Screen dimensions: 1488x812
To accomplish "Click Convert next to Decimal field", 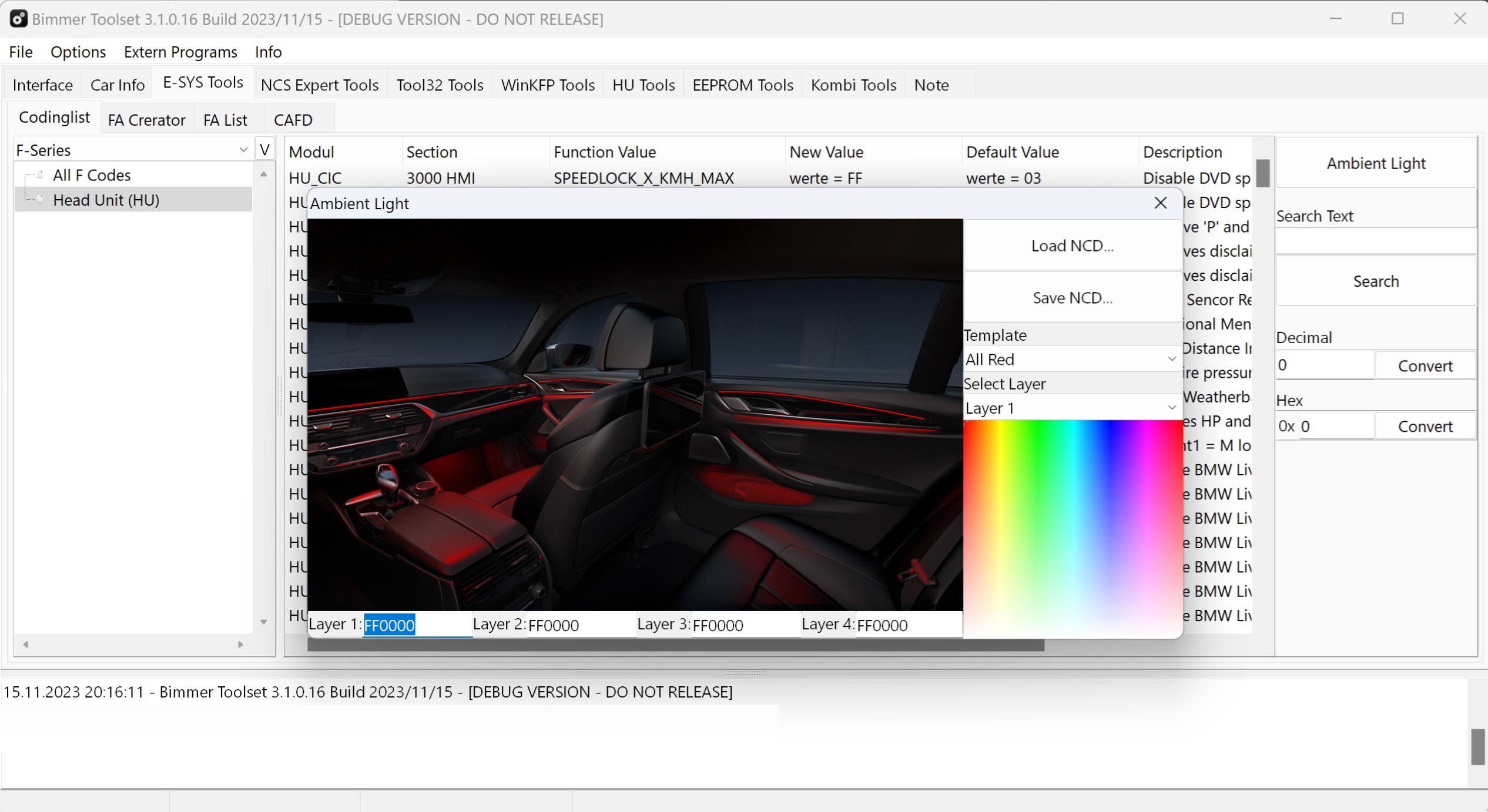I will coord(1425,366).
